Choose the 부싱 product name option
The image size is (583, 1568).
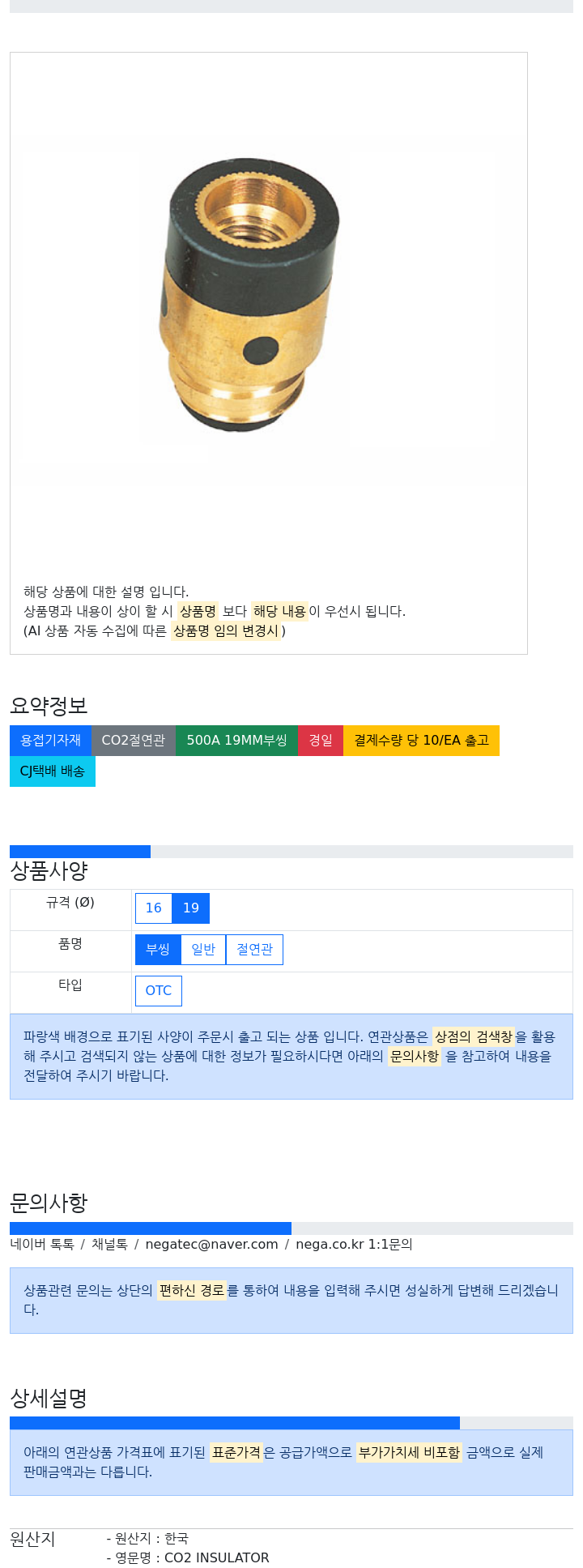[x=158, y=950]
